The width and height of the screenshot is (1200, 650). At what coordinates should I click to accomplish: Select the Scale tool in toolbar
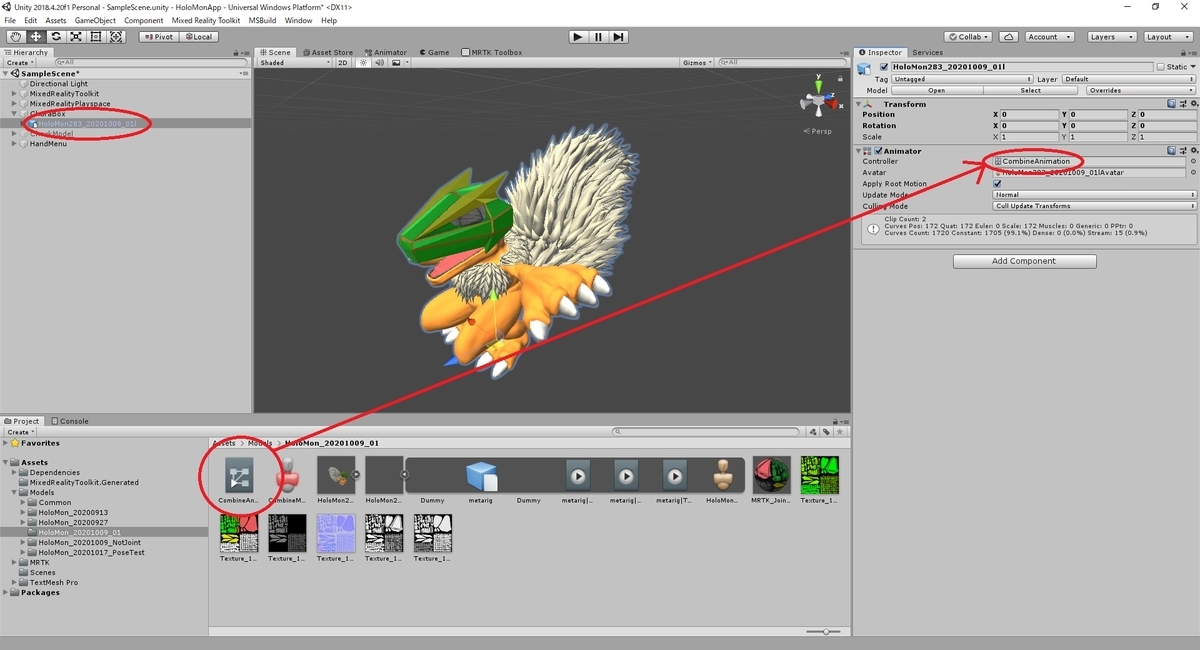[76, 36]
